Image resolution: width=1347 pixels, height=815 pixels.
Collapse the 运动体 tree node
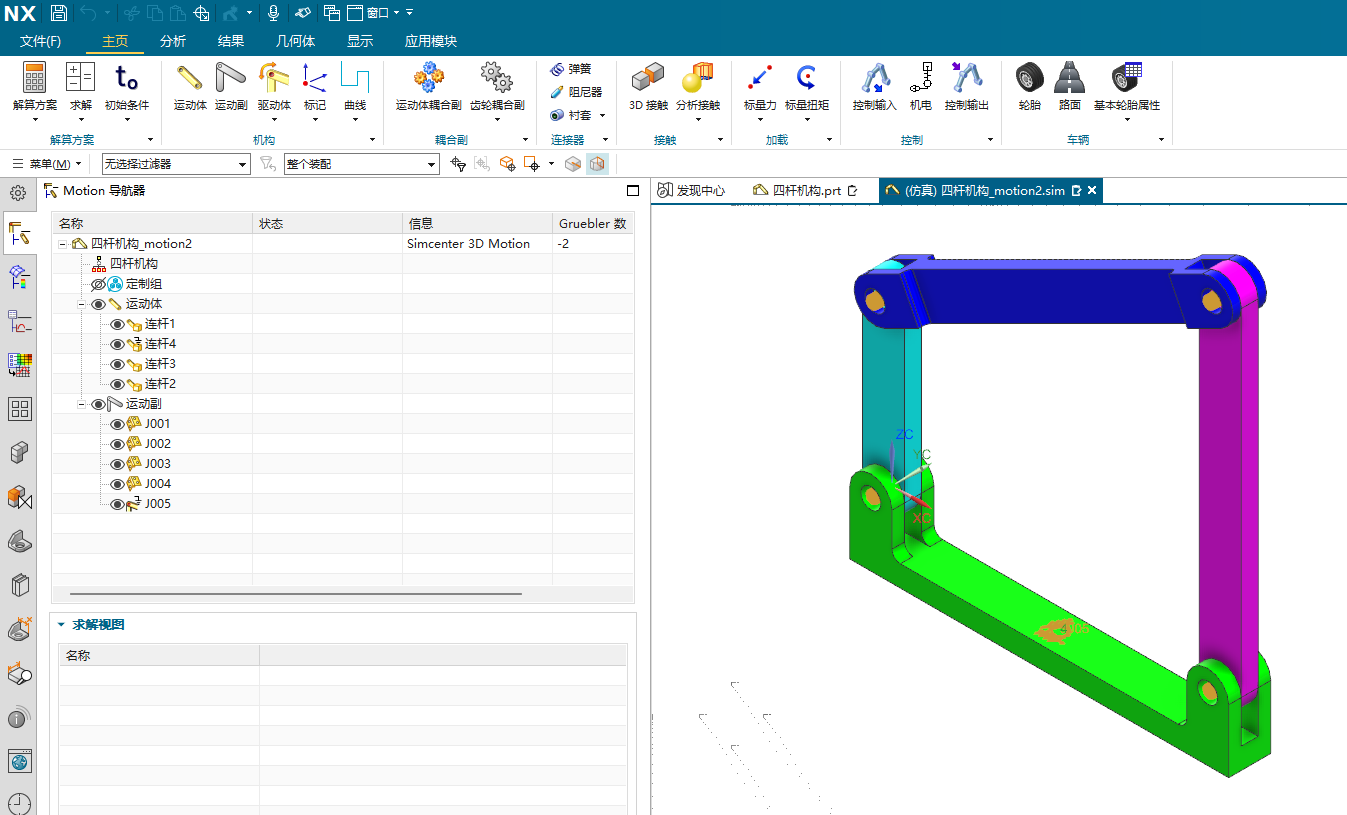pyautogui.click(x=82, y=304)
